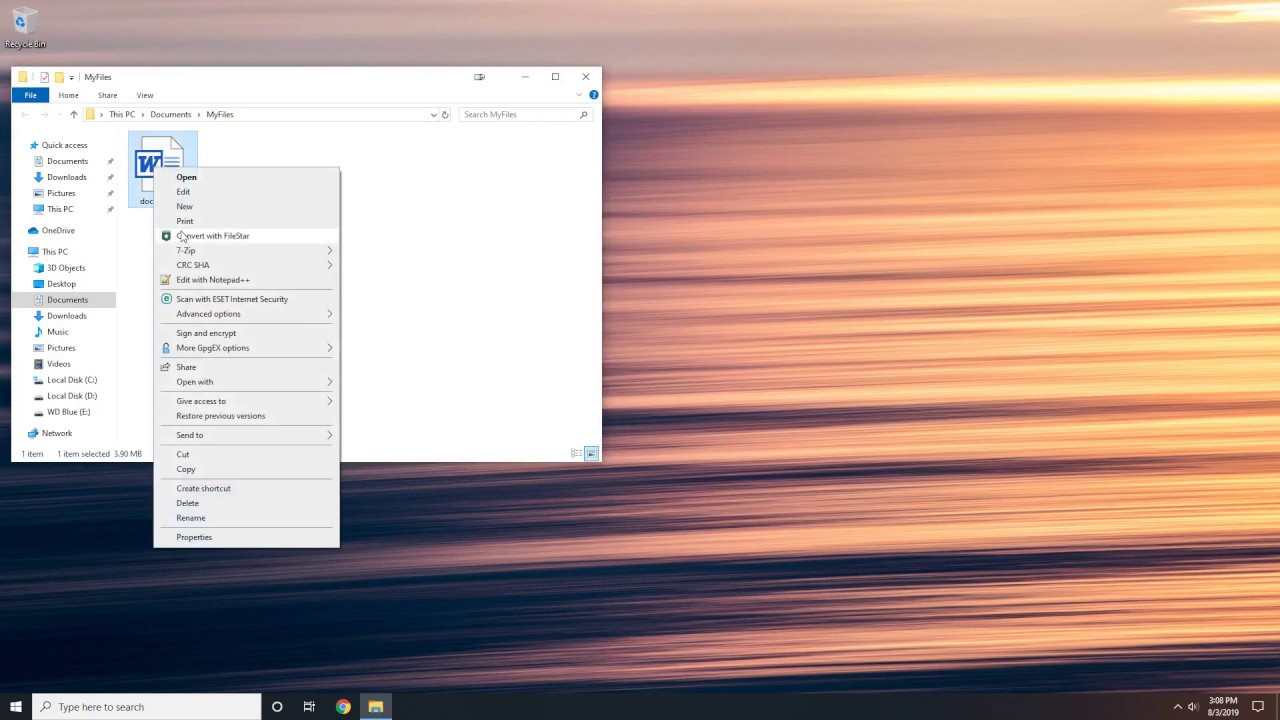Open Network in navigation pane

click(57, 433)
